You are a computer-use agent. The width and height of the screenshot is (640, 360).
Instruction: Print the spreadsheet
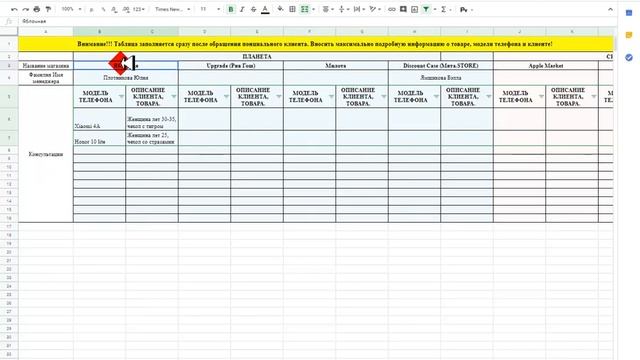click(x=37, y=9)
